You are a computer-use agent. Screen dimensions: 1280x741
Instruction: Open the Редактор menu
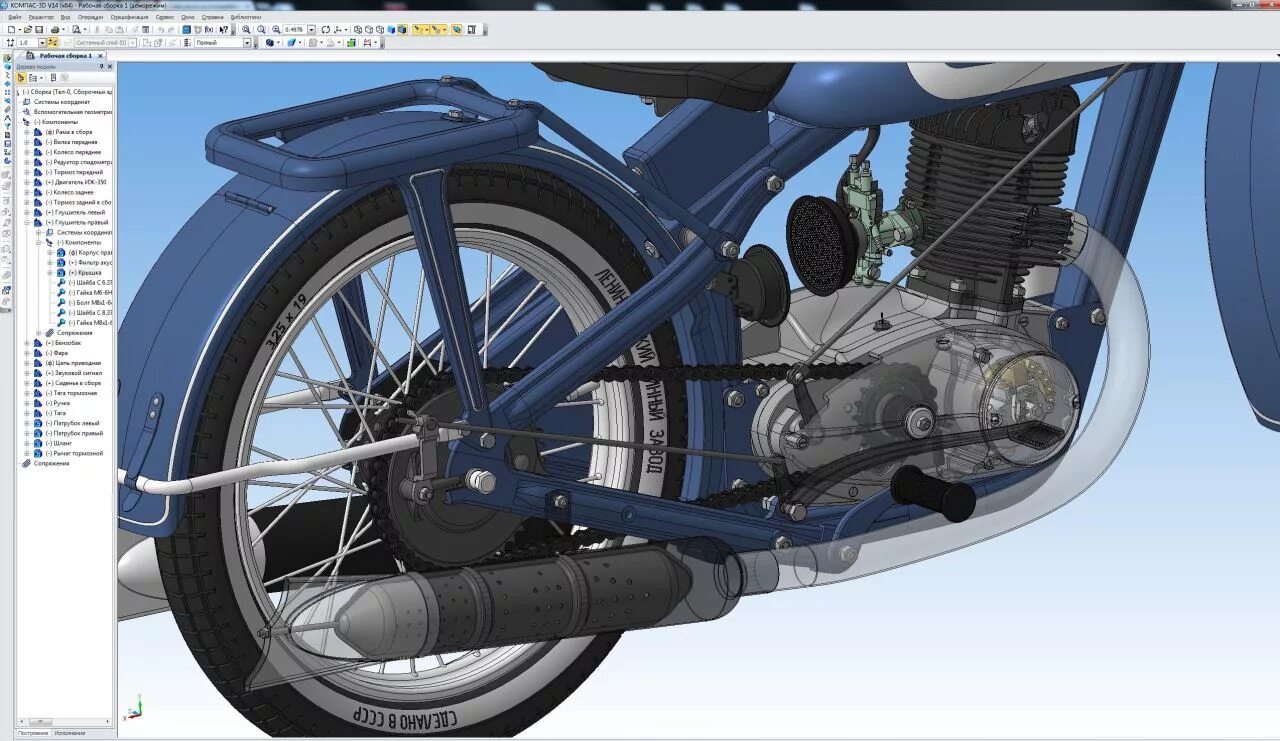(41, 17)
